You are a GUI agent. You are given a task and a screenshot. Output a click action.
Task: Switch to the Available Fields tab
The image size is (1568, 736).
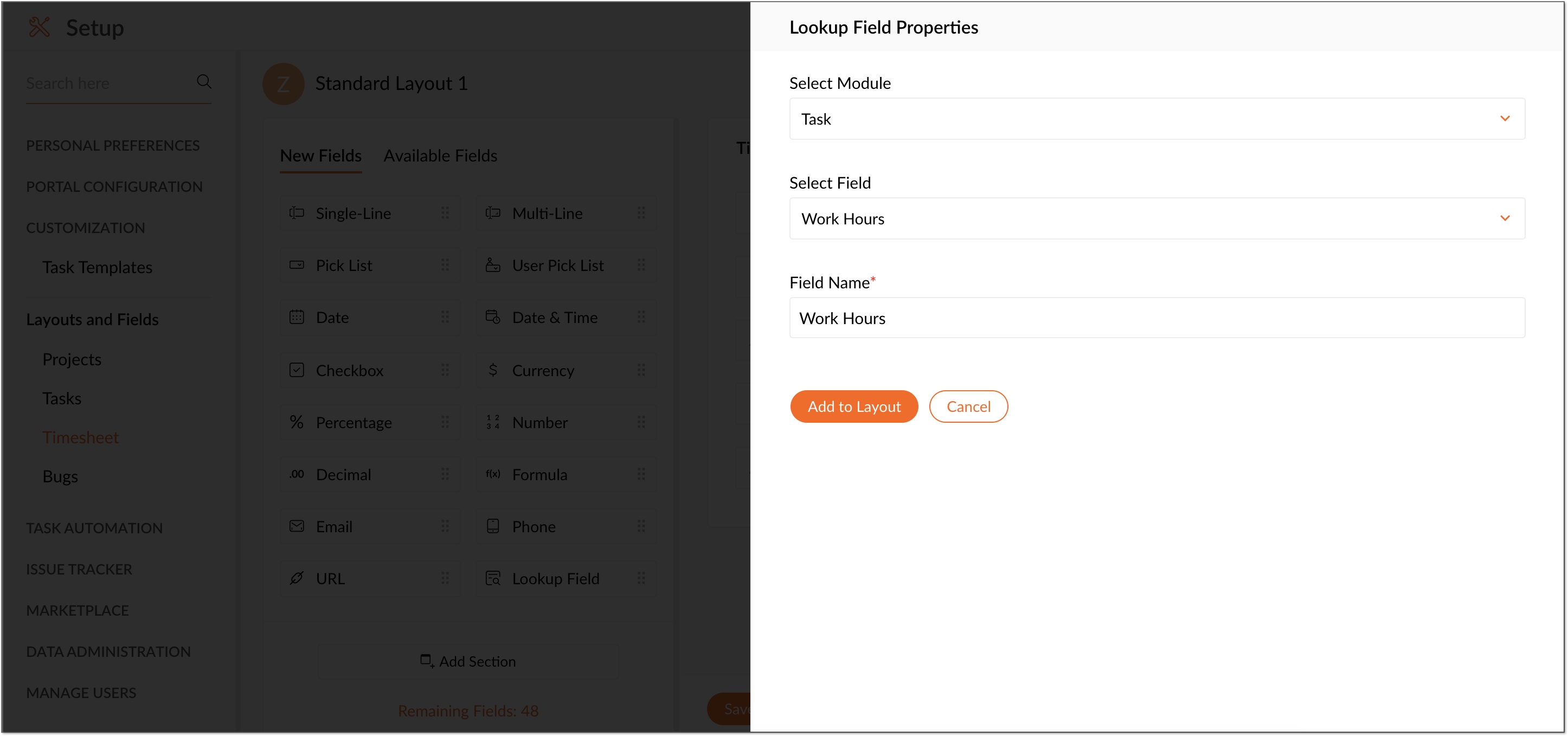click(440, 156)
